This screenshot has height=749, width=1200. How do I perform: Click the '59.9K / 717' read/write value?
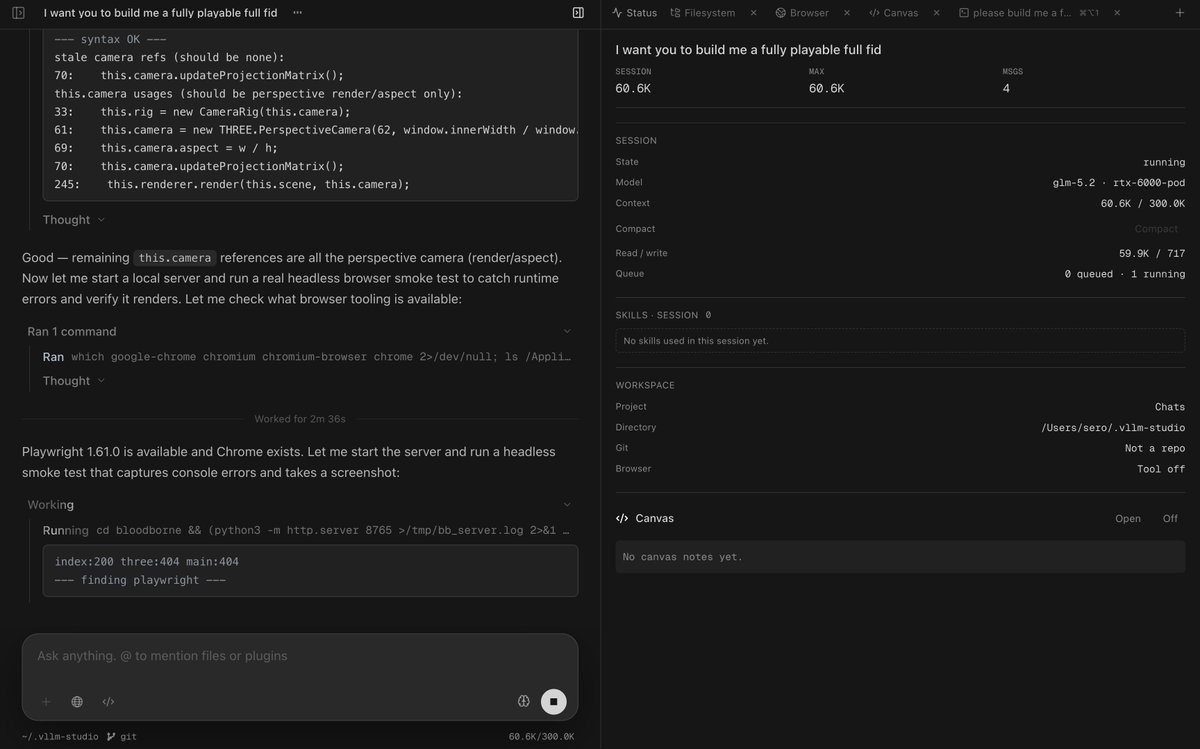[x=1152, y=254]
